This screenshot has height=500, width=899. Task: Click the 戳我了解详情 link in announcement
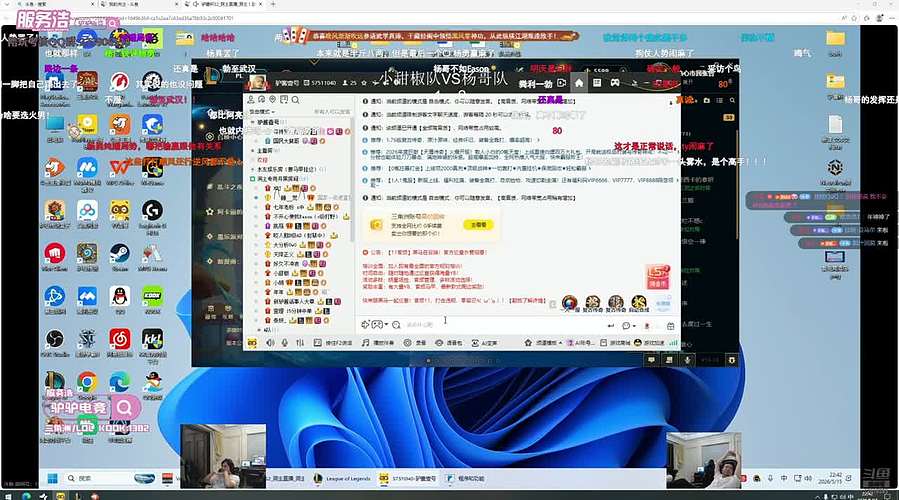[527, 300]
